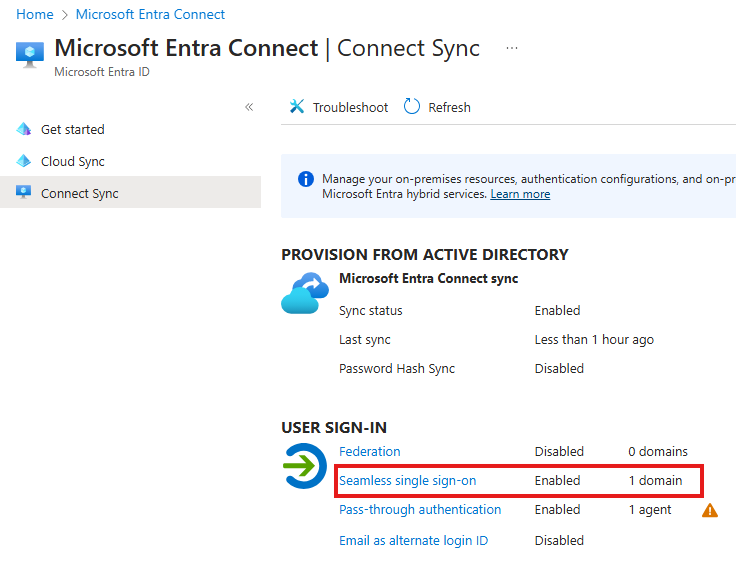The width and height of the screenshot is (736, 566).
Task: Open Seamless single sign-on settings
Action: (407, 481)
